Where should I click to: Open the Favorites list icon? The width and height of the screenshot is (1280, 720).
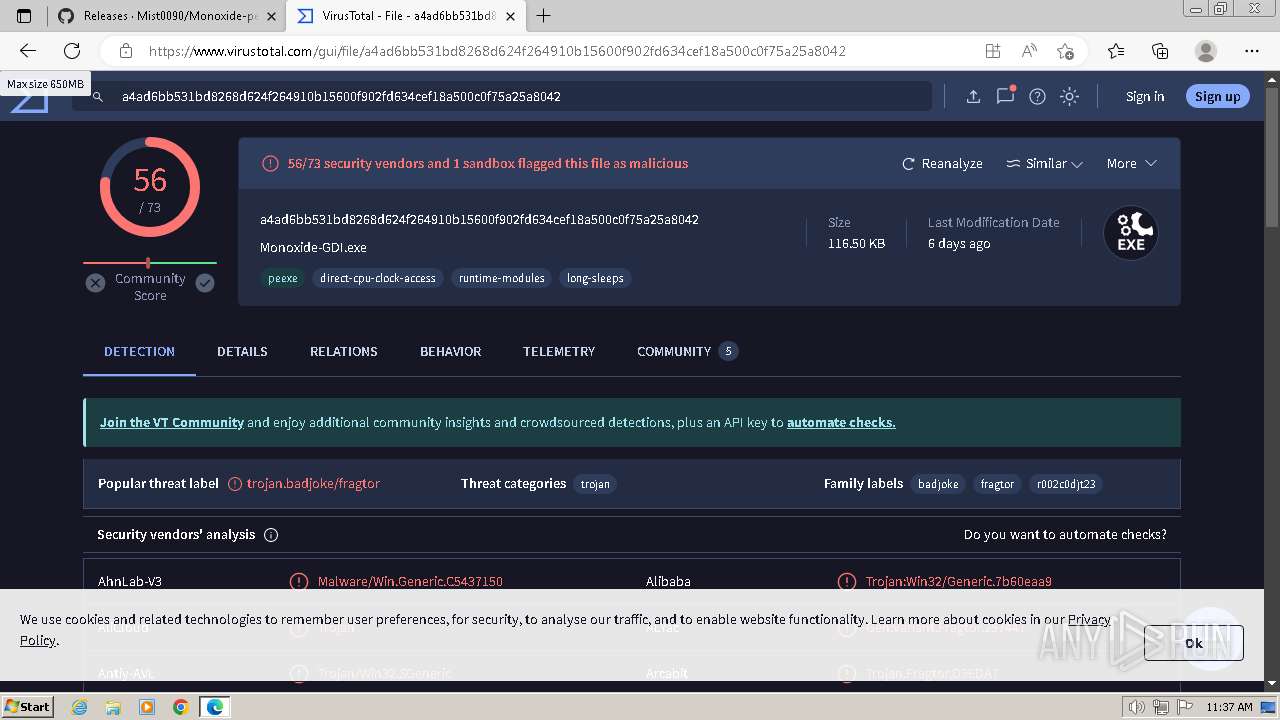tap(1116, 51)
